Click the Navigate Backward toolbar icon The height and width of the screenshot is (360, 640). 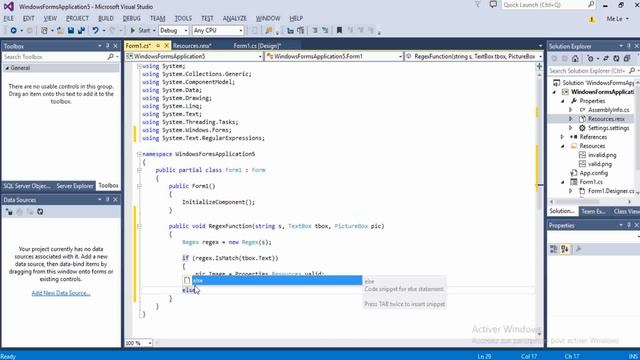point(13,31)
